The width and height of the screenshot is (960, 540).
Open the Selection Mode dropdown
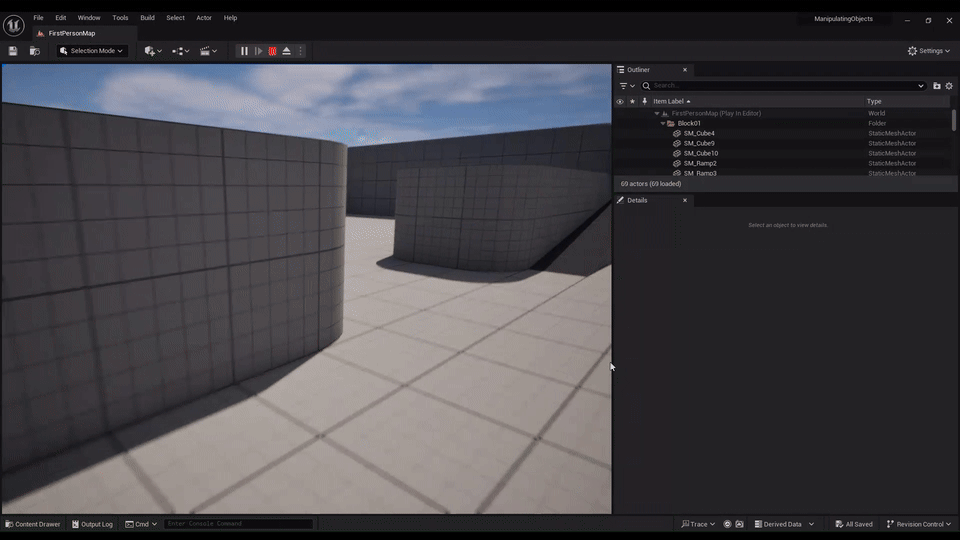[x=92, y=51]
